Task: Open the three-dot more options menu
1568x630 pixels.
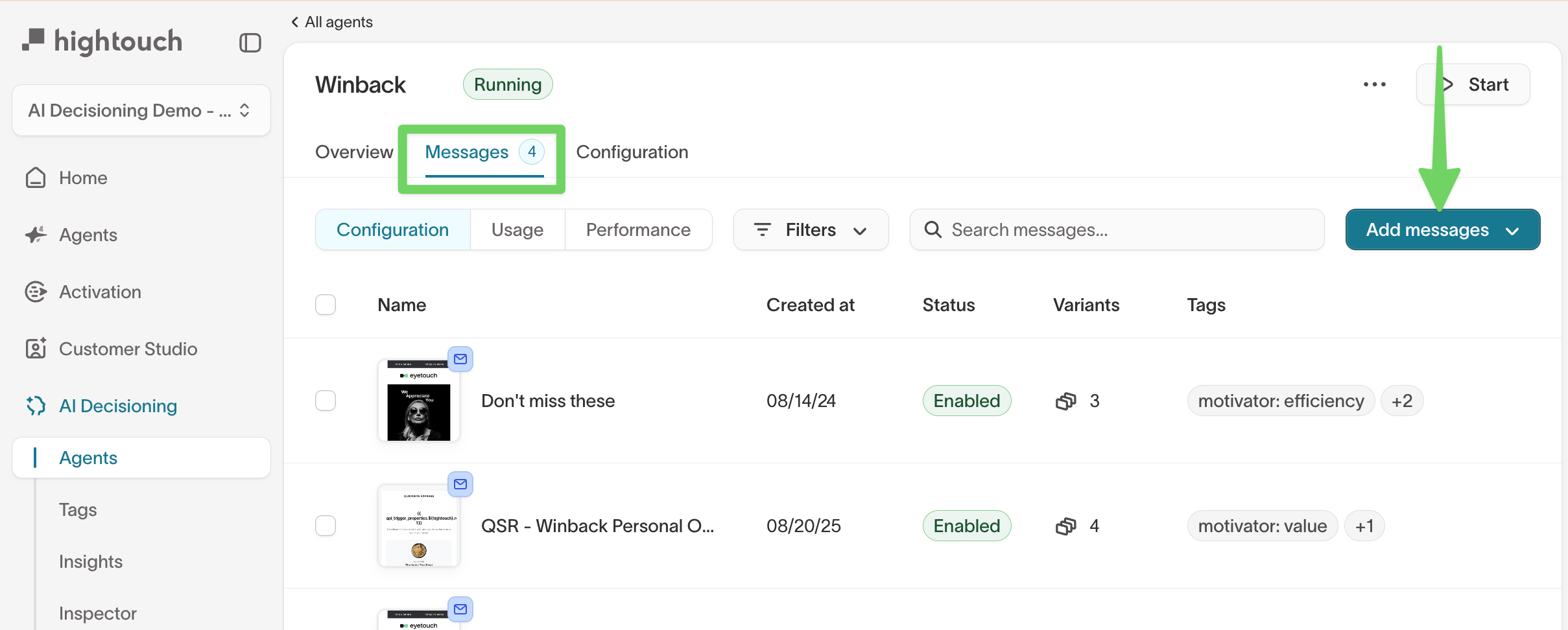Action: (1374, 84)
